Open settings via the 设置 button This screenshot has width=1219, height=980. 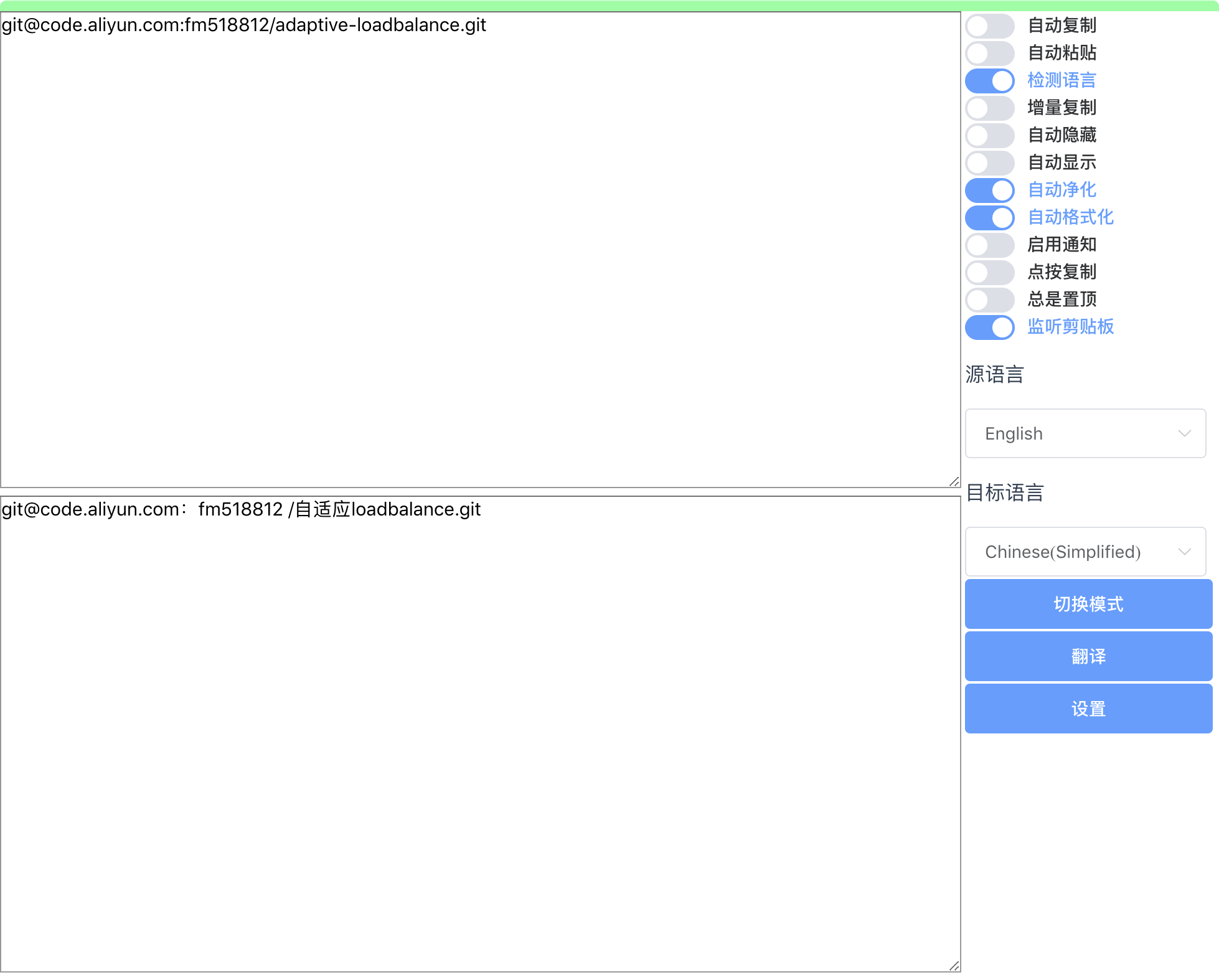coord(1088,708)
